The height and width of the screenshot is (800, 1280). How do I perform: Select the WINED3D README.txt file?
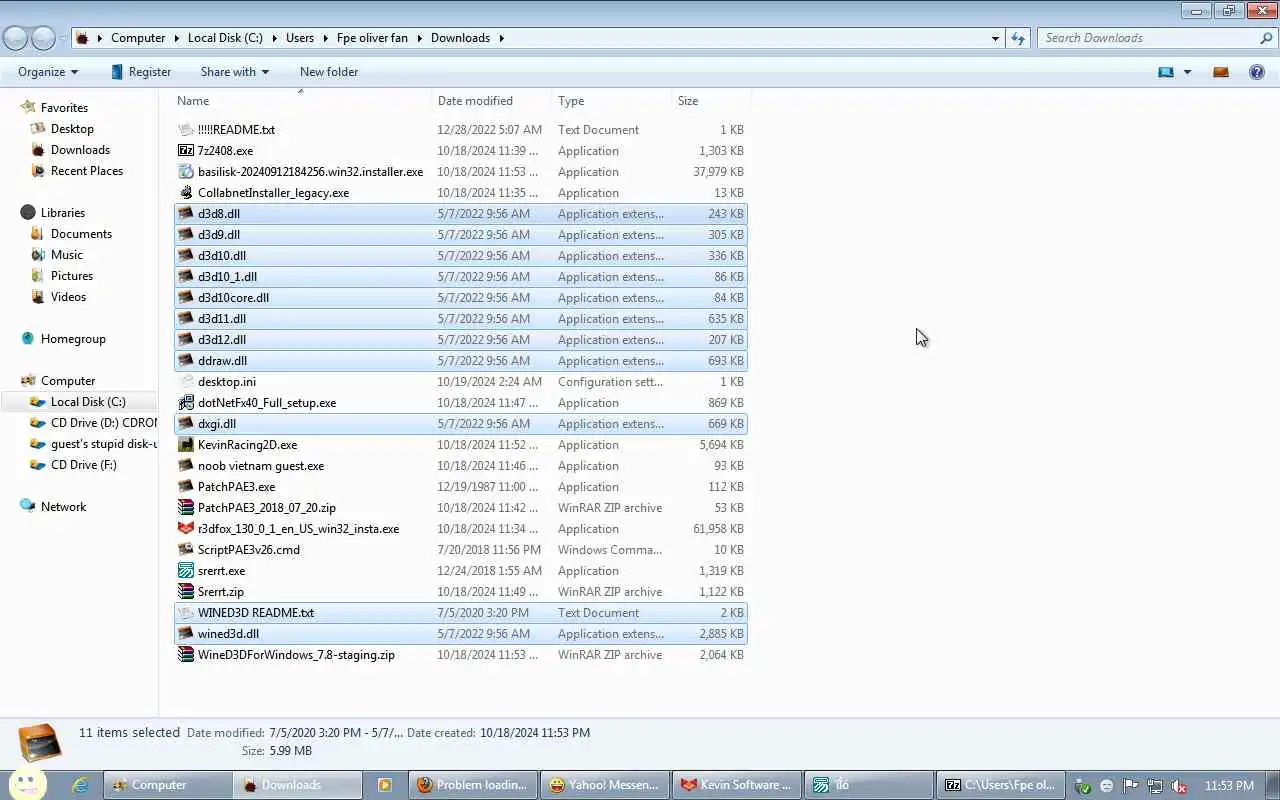point(461,613)
